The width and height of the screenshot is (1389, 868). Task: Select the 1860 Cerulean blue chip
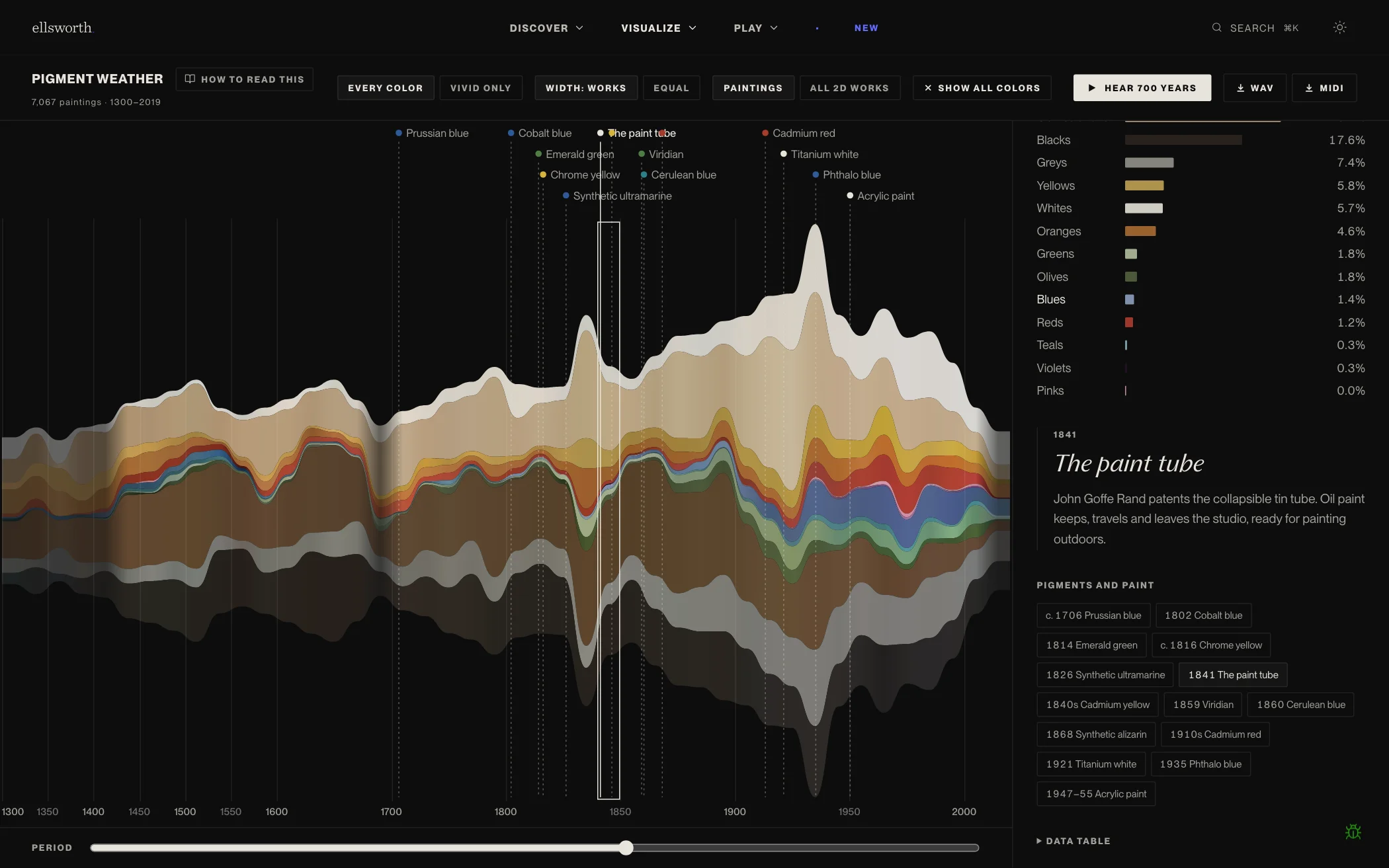(1301, 705)
